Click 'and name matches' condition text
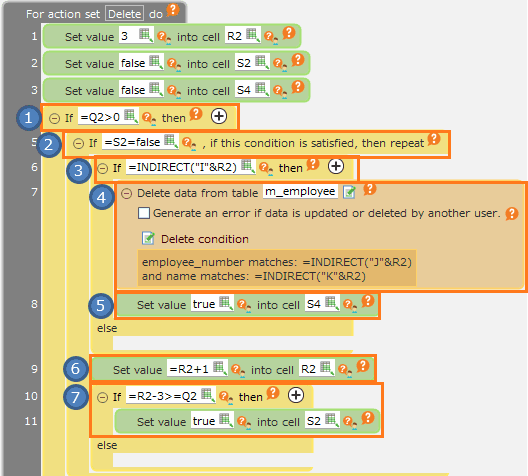 pyautogui.click(x=254, y=276)
